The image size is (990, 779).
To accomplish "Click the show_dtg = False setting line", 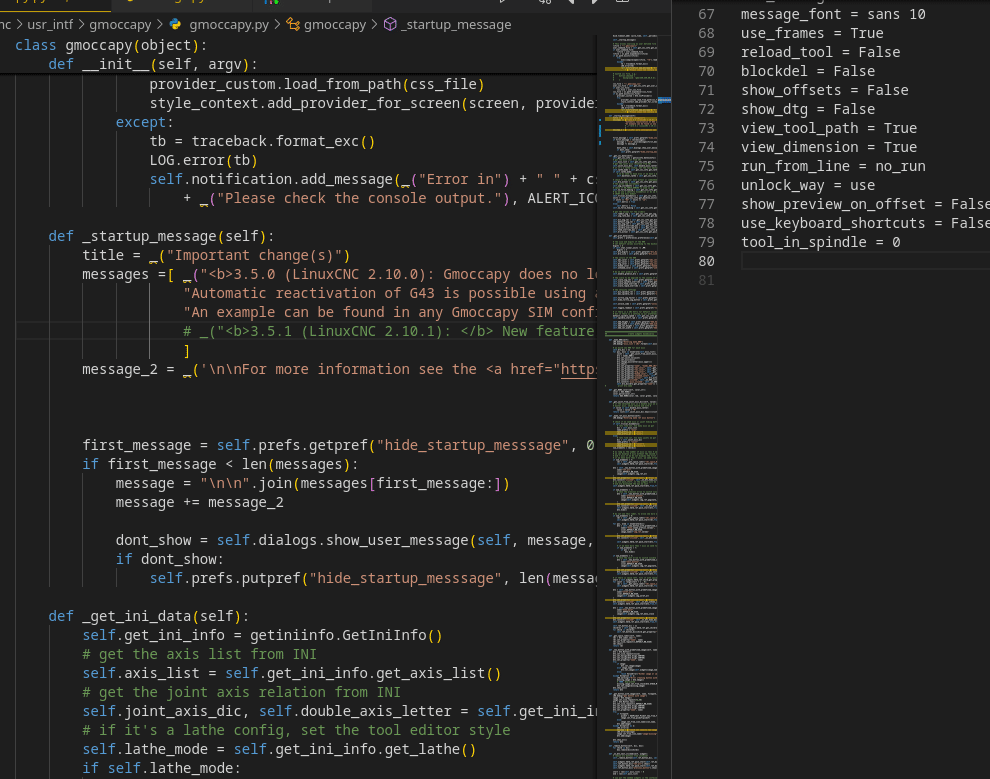I will 807,109.
